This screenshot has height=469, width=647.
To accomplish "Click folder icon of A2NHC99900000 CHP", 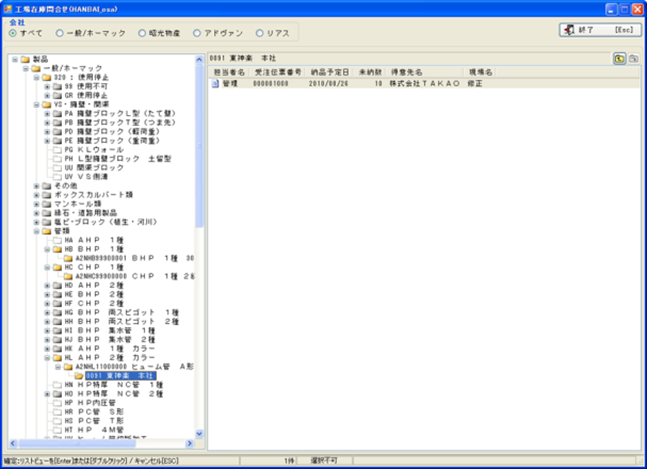I will [x=68, y=276].
